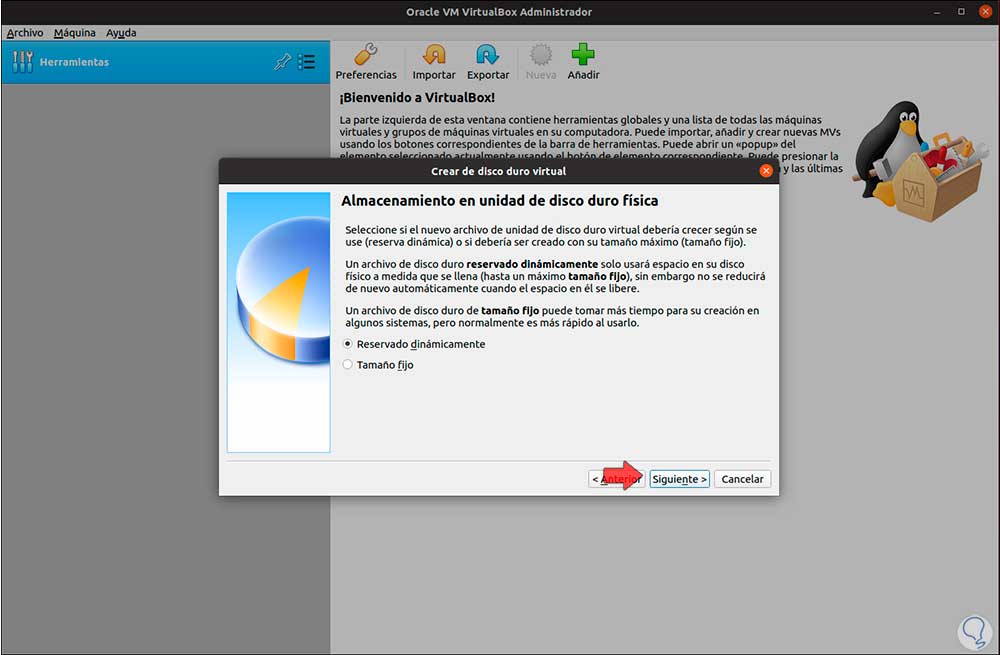This screenshot has width=1000, height=655.
Task: Open Preferencias wrench icon
Action: pyautogui.click(x=366, y=55)
